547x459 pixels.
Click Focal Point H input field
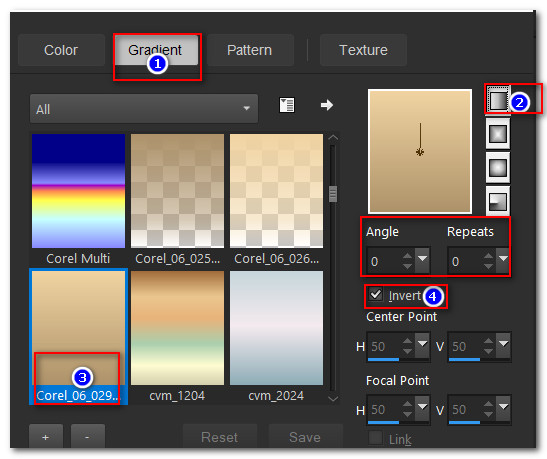tap(384, 409)
